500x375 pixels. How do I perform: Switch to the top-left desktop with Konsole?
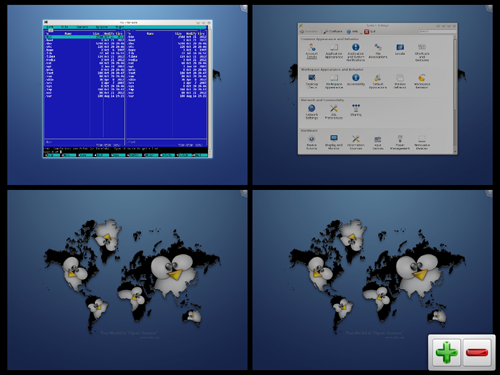click(127, 95)
